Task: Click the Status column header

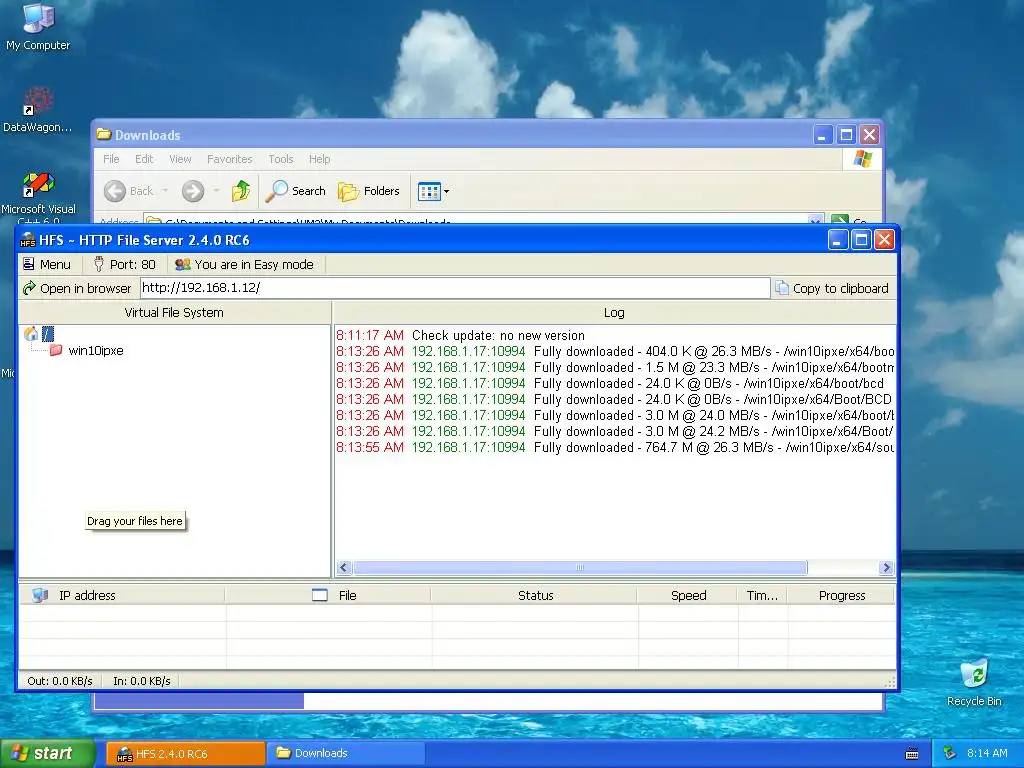Action: 535,595
